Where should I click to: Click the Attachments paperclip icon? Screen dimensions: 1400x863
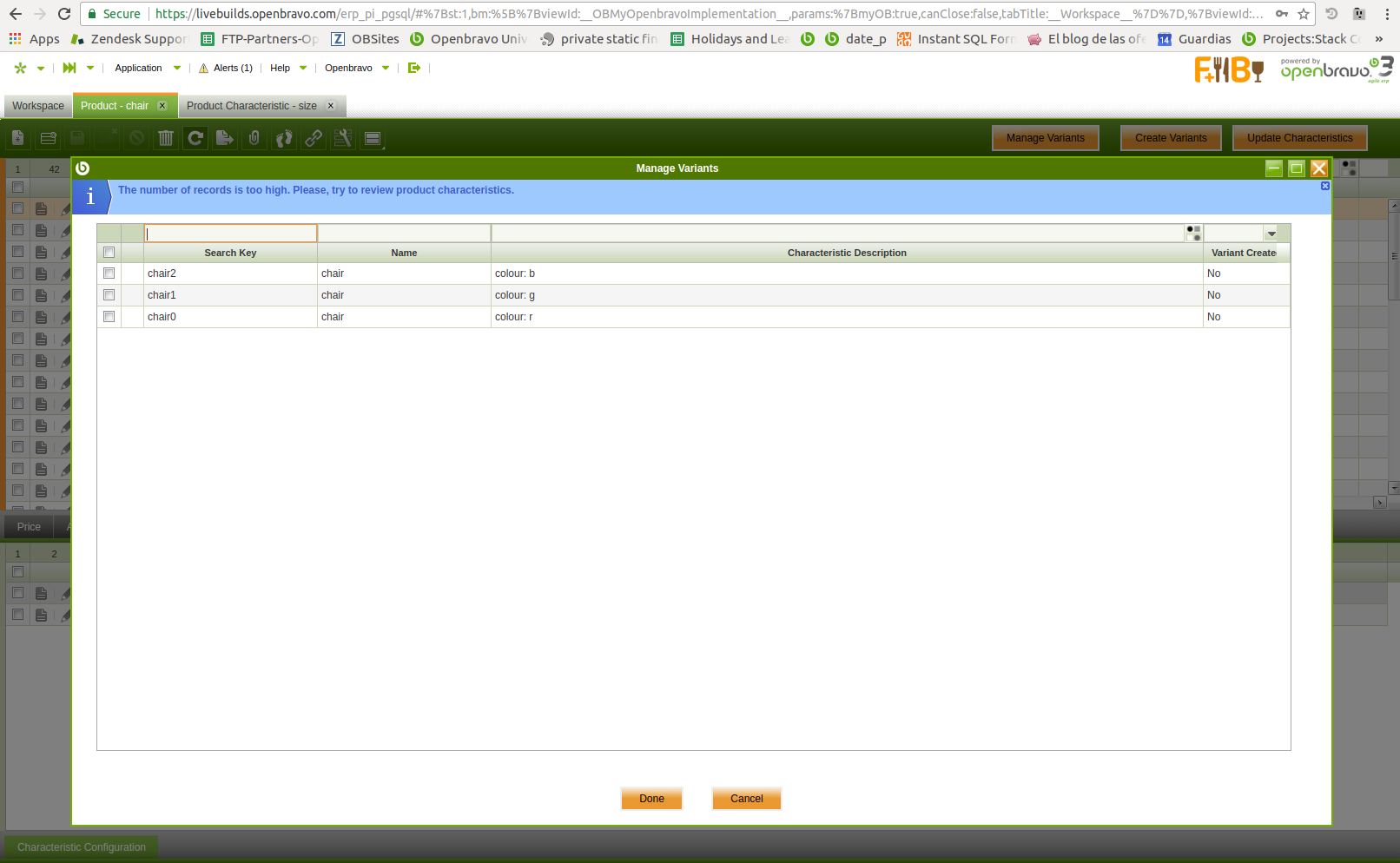tap(254, 138)
